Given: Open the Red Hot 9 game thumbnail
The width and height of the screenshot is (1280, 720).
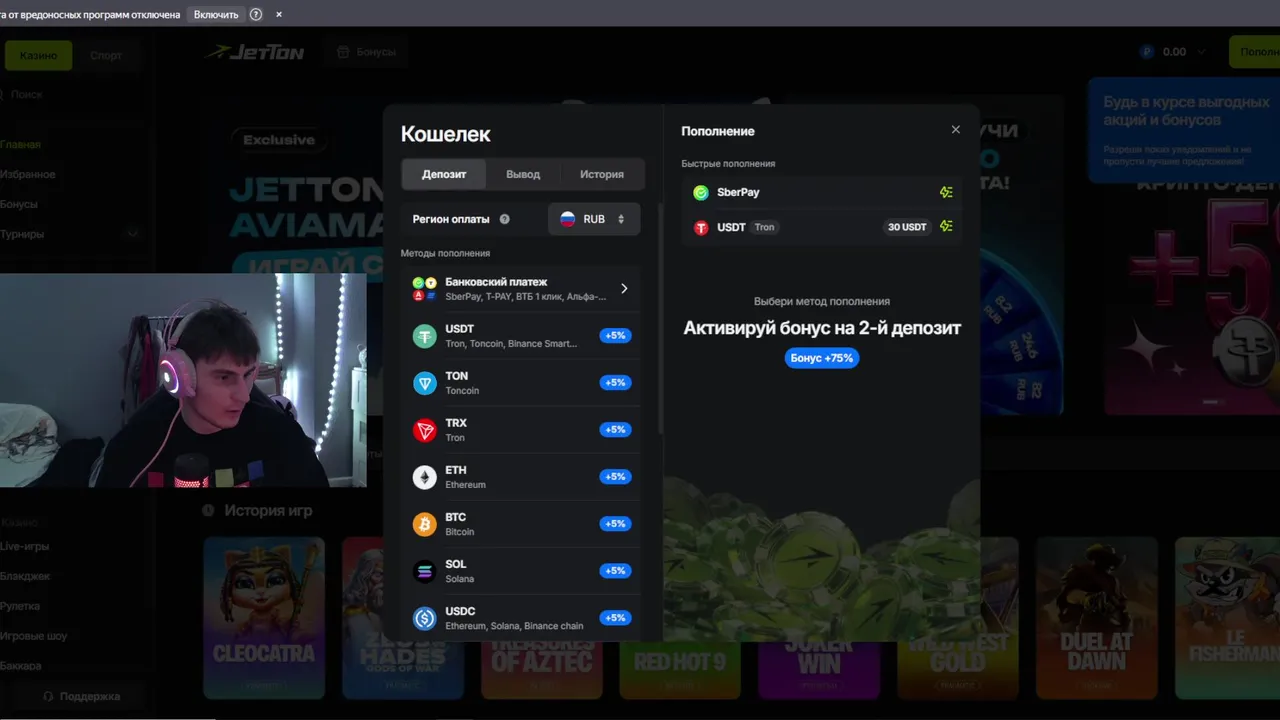Looking at the screenshot, I should [680, 670].
